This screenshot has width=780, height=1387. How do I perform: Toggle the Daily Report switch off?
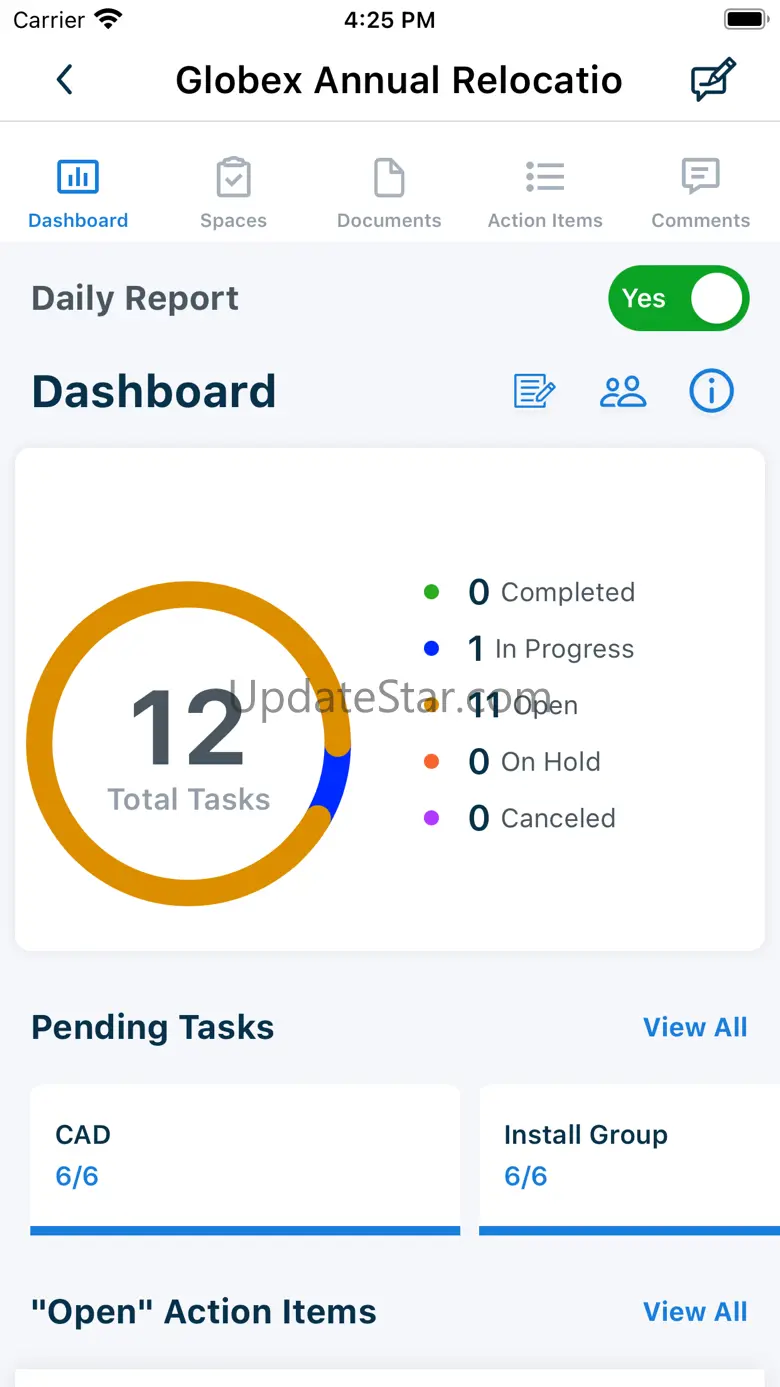(x=678, y=298)
